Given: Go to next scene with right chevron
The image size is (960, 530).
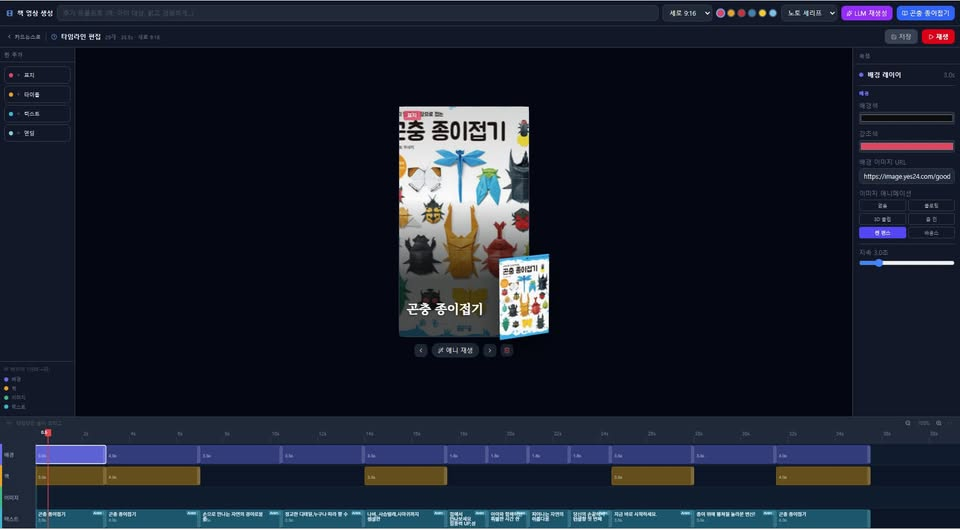Looking at the screenshot, I should click(489, 351).
